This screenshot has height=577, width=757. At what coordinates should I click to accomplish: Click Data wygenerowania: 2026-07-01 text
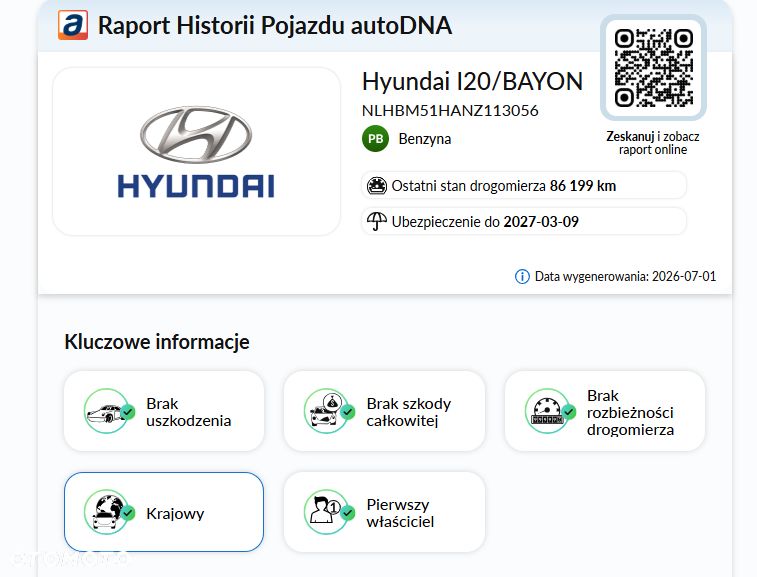[626, 277]
